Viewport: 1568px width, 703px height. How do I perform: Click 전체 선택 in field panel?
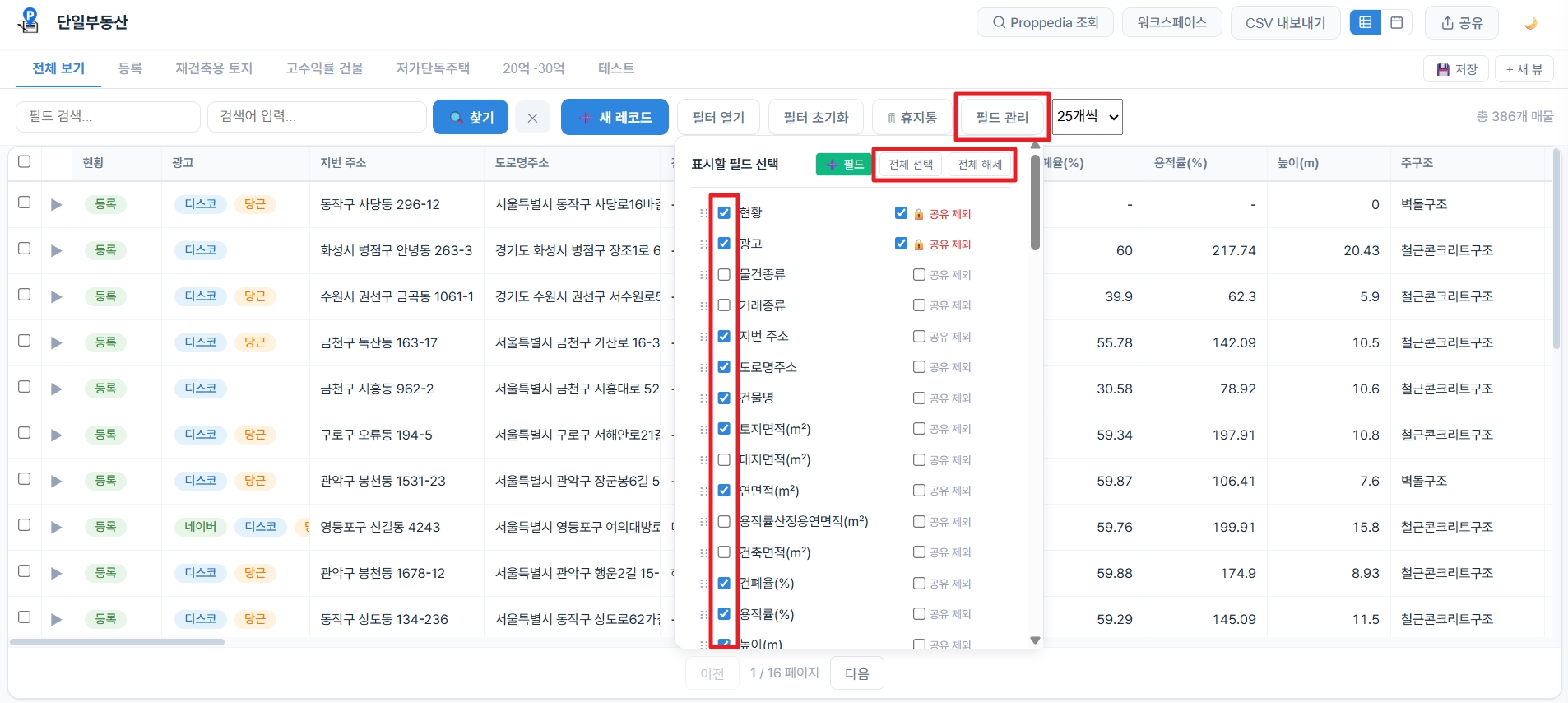point(911,164)
